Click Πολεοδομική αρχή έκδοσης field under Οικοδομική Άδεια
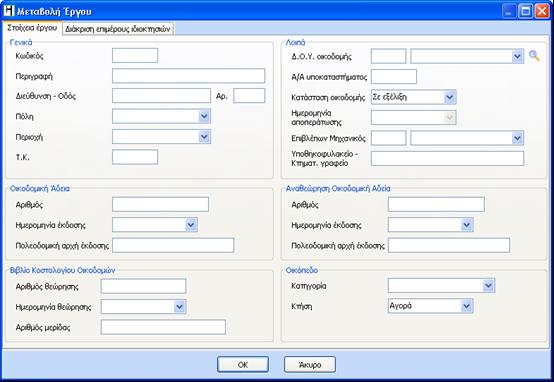The image size is (554, 382). [173, 245]
